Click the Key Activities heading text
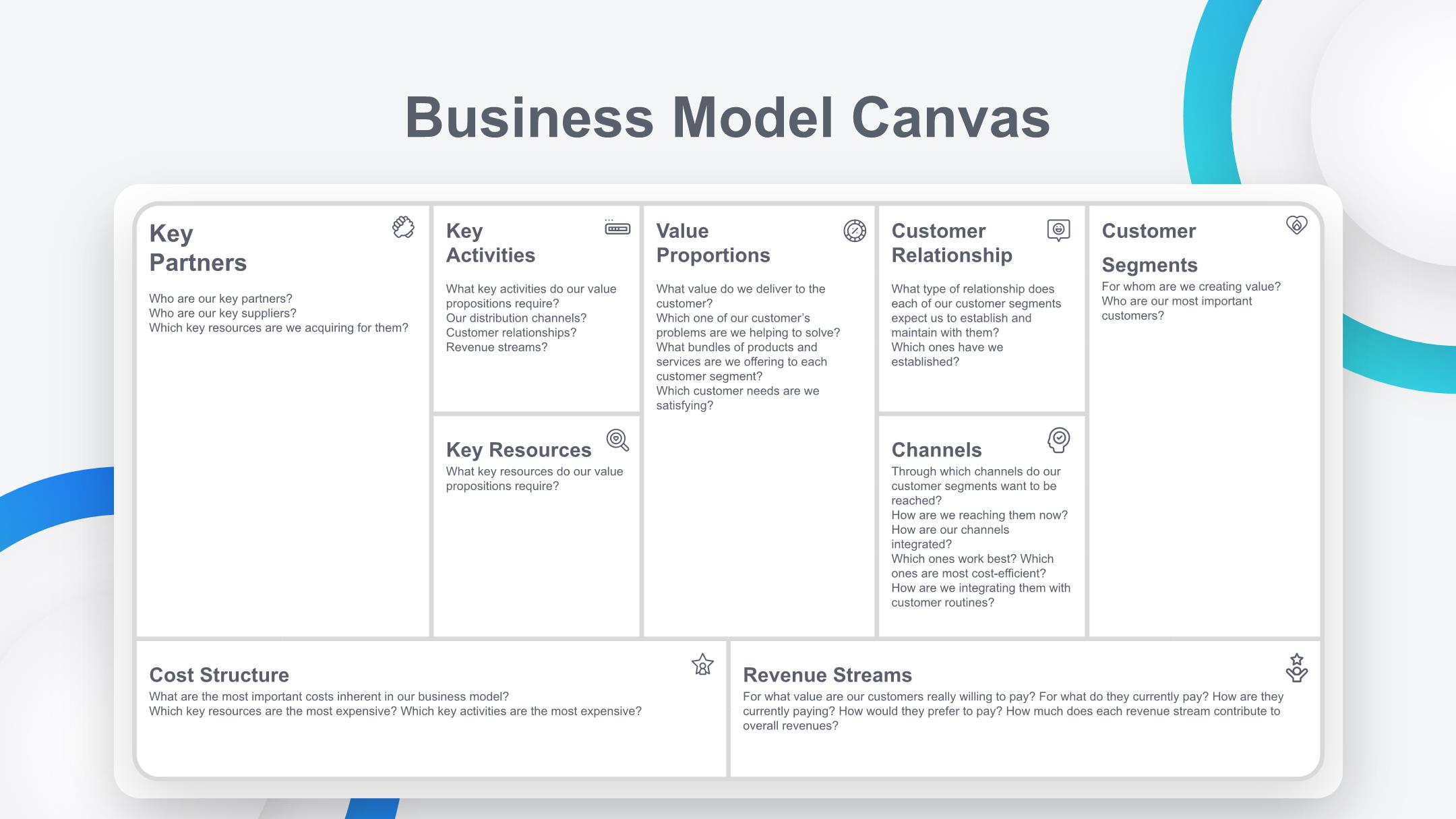This screenshot has width=1456, height=819. 490,243
